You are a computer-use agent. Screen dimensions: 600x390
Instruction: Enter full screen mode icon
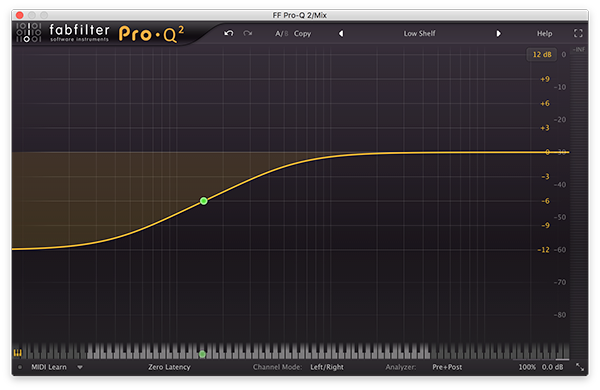(x=578, y=33)
